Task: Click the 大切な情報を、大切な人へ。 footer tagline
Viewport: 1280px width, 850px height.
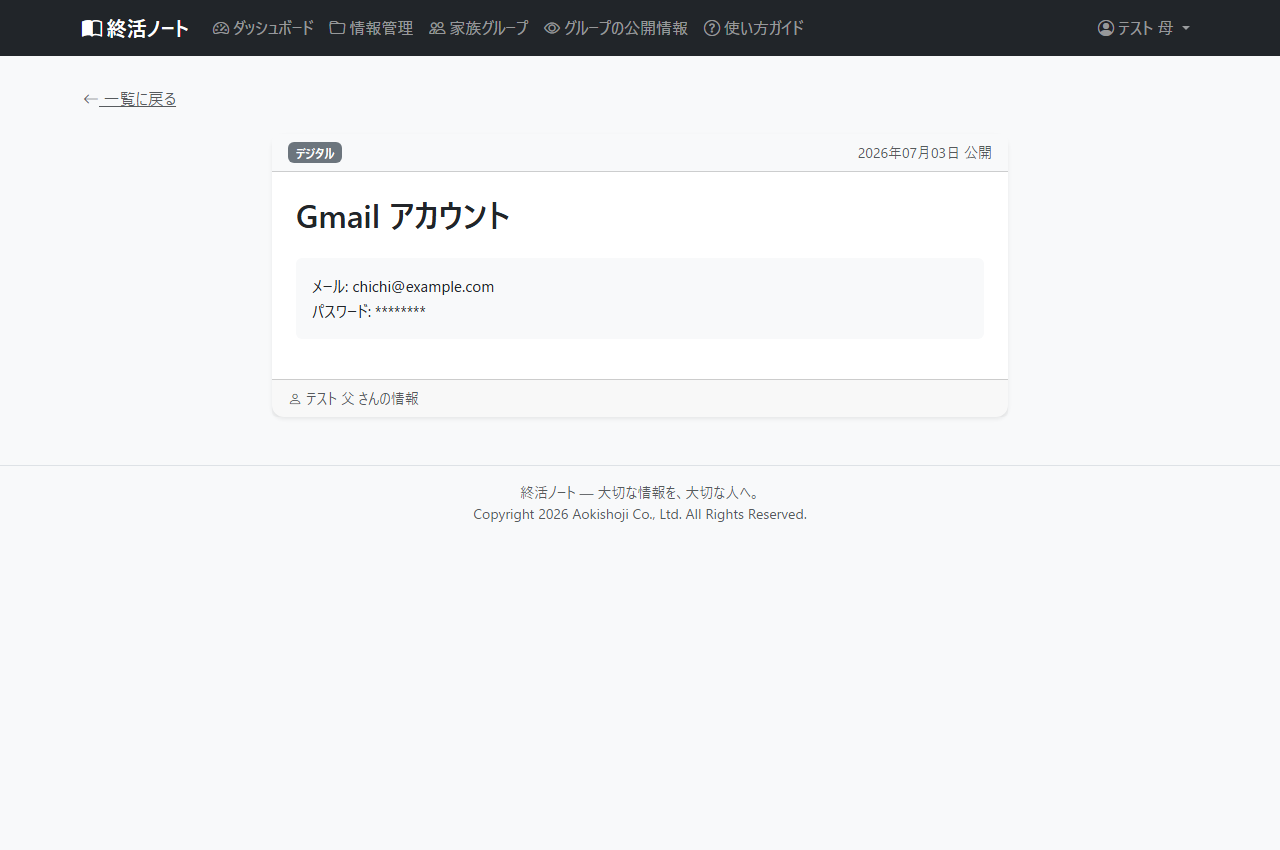Action: (x=678, y=493)
